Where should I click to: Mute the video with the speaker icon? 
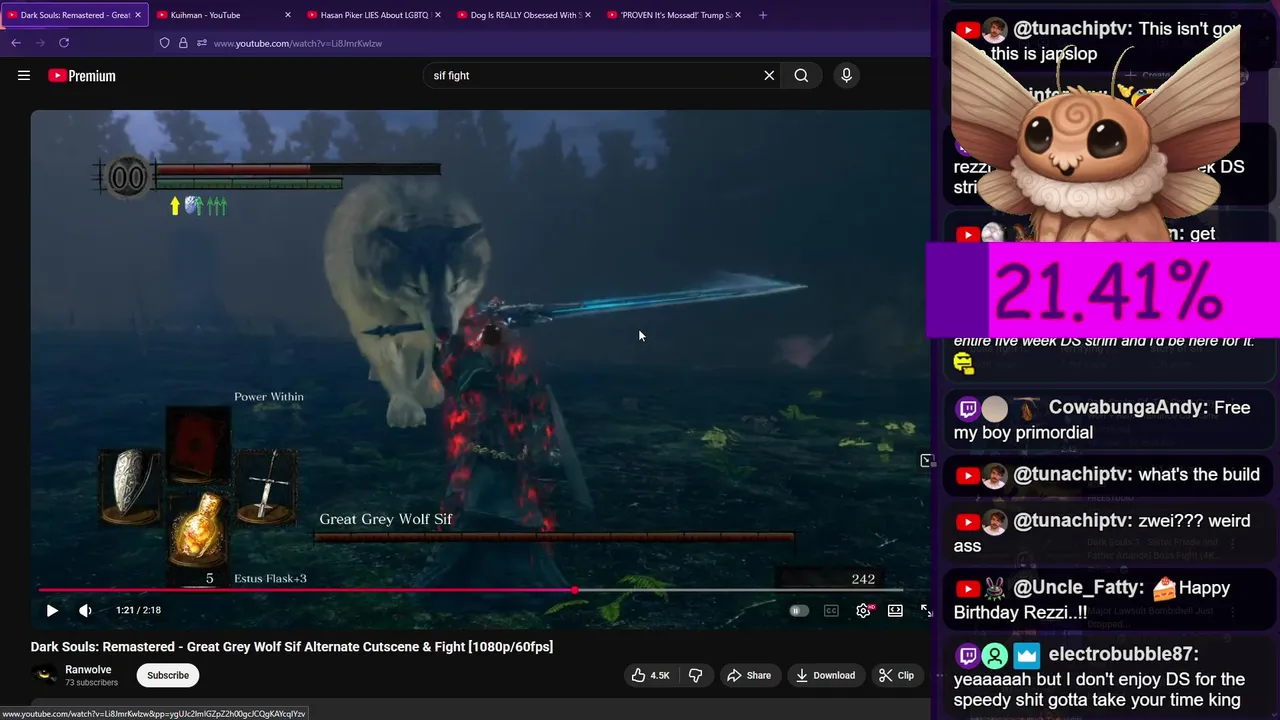[86, 610]
